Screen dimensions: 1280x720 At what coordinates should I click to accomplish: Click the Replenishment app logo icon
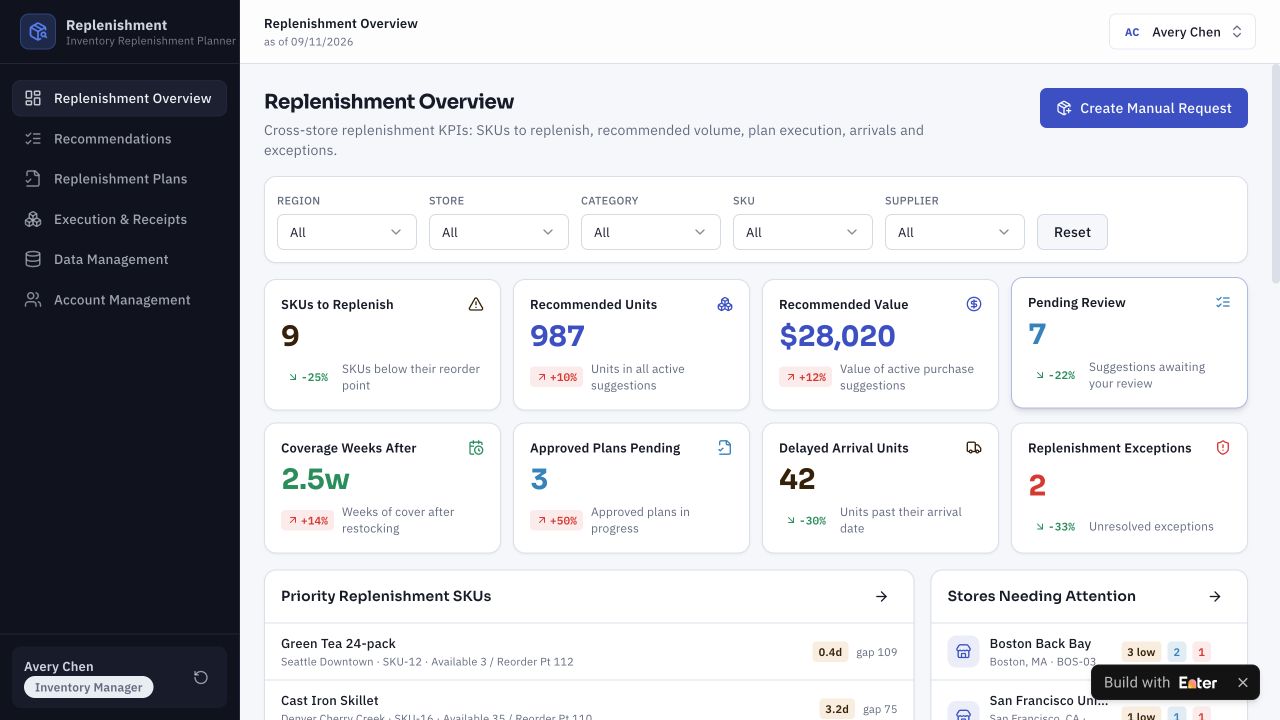tap(38, 32)
